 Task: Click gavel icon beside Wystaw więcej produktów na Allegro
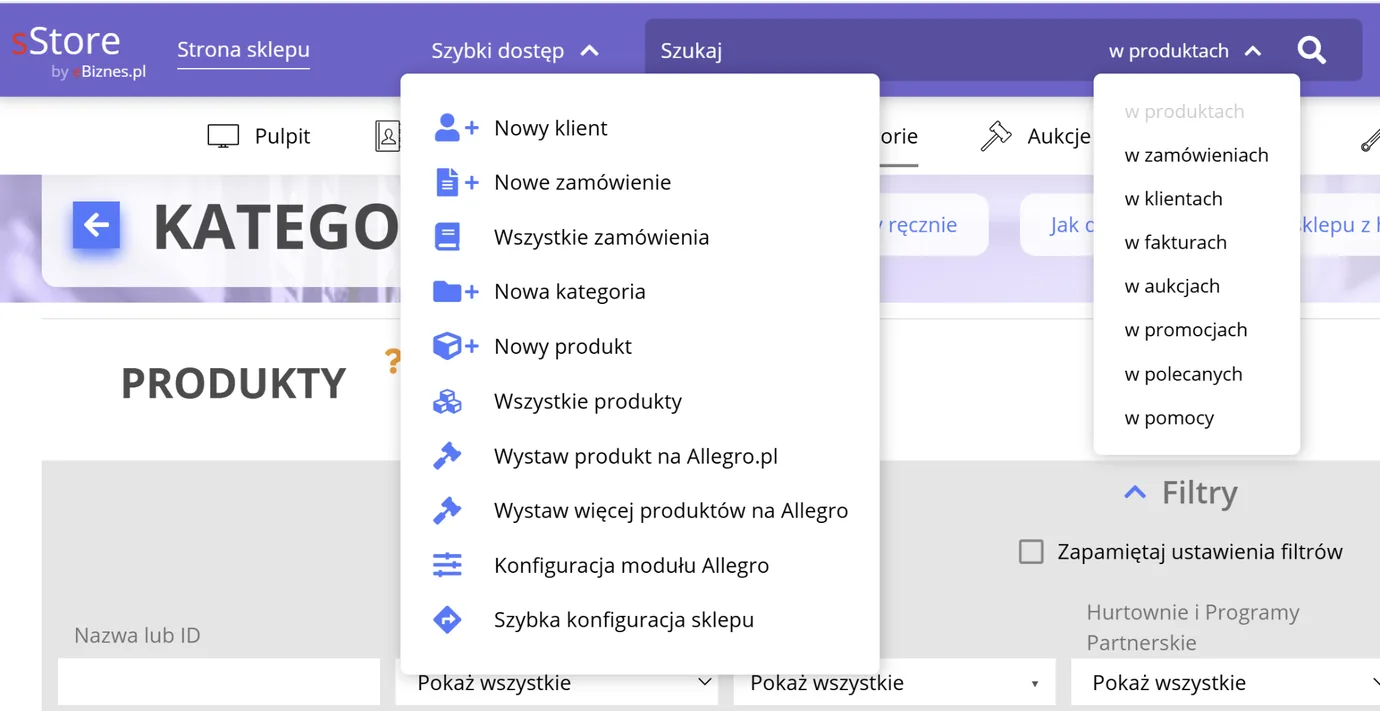point(447,510)
